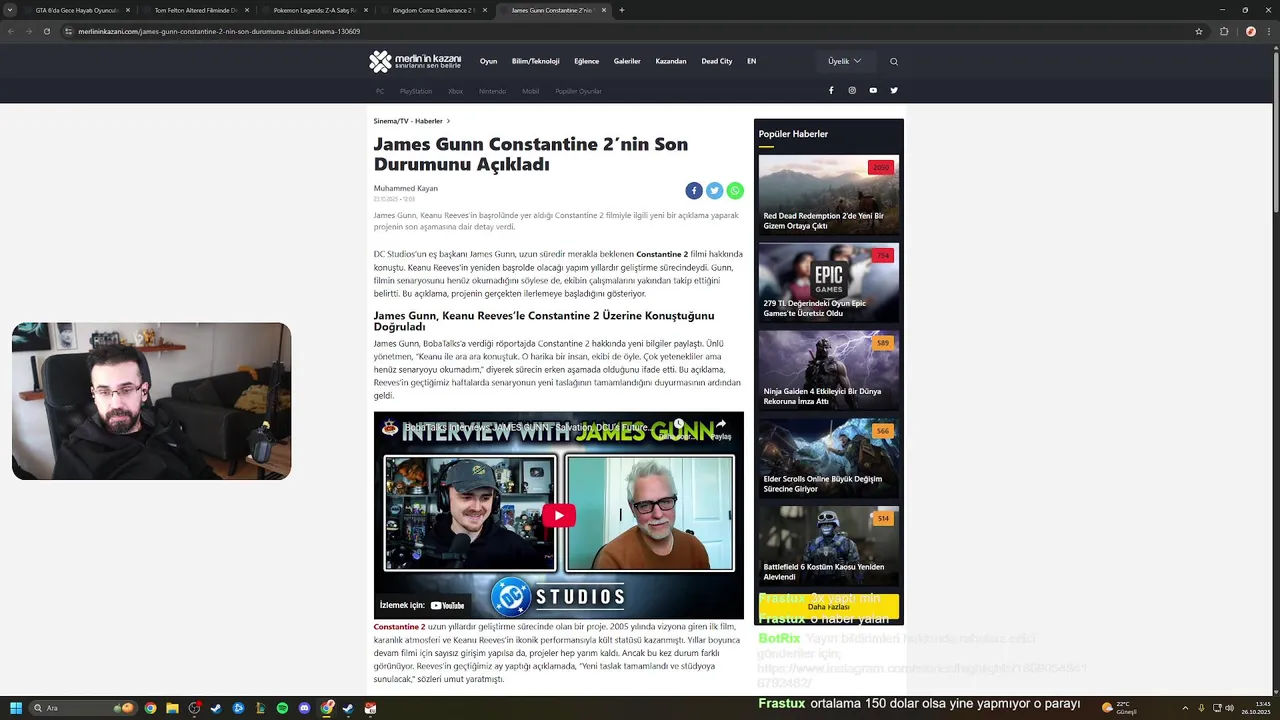This screenshot has width=1280, height=720.
Task: Select the Popüler Oyunlar sub-navigation link
Action: point(579,91)
